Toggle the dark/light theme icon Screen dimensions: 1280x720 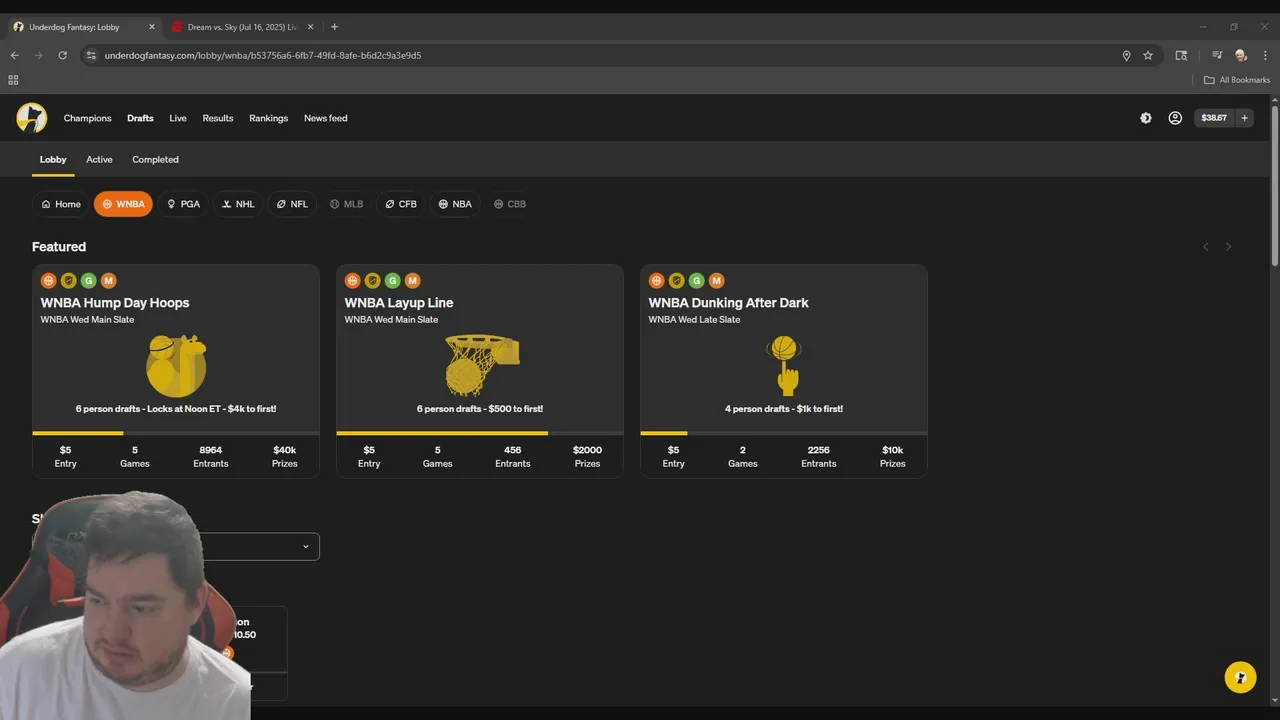[1146, 118]
